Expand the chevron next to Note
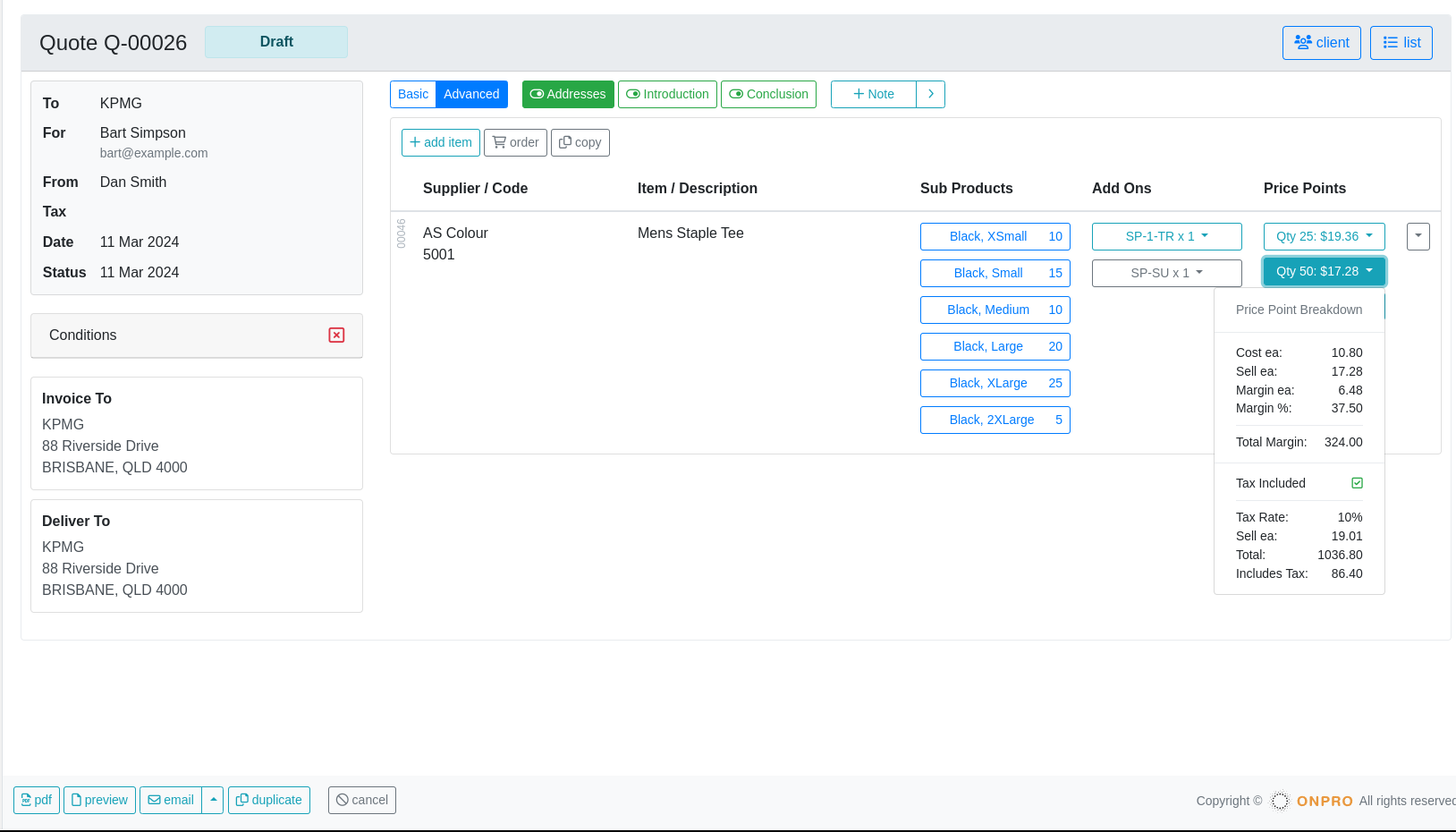This screenshot has height=832, width=1456. [930, 94]
